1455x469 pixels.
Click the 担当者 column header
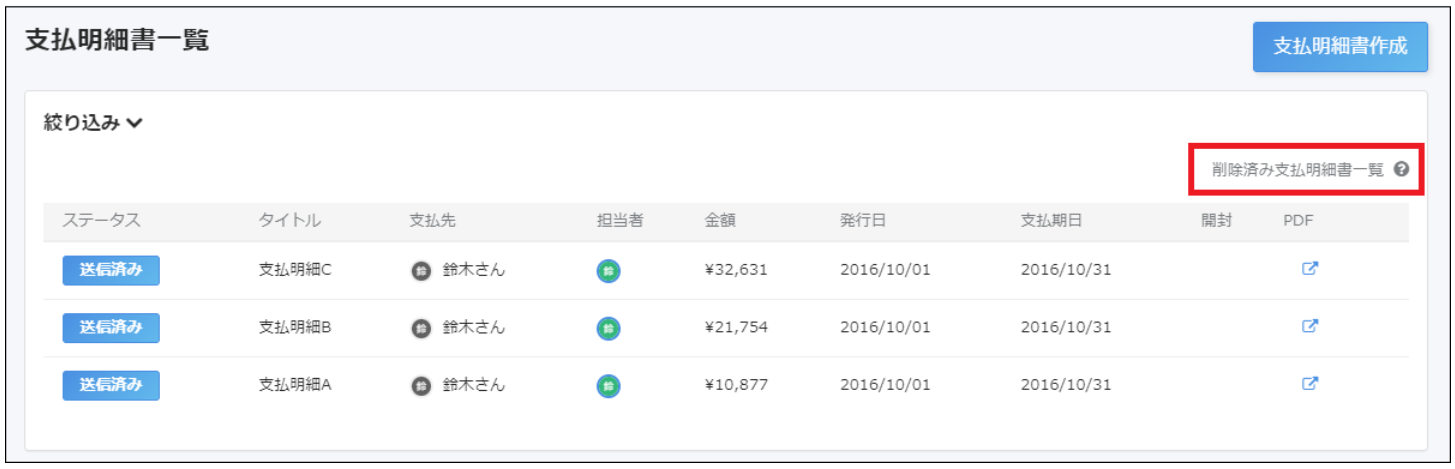tap(620, 221)
